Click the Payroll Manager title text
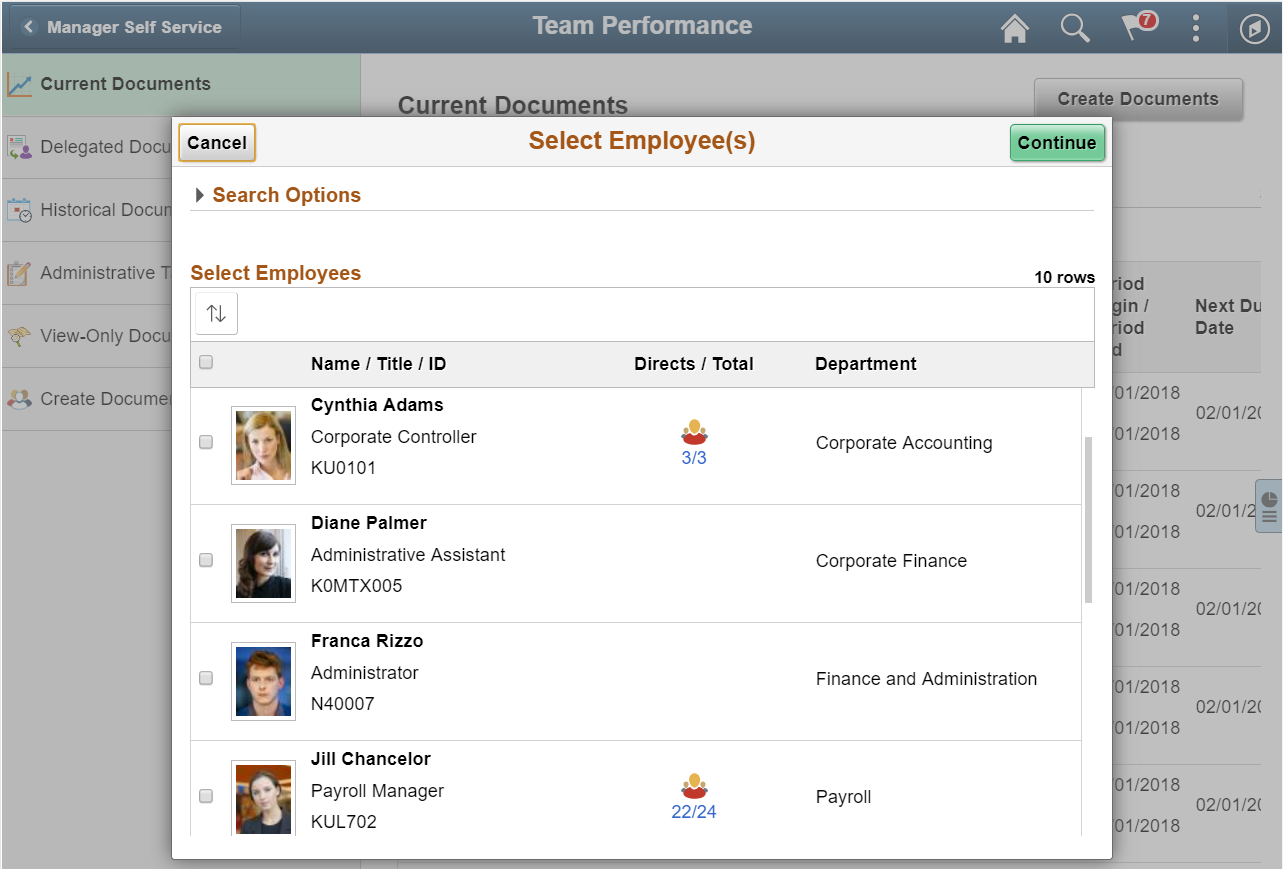Screen dimensions: 1283x869 377,791
